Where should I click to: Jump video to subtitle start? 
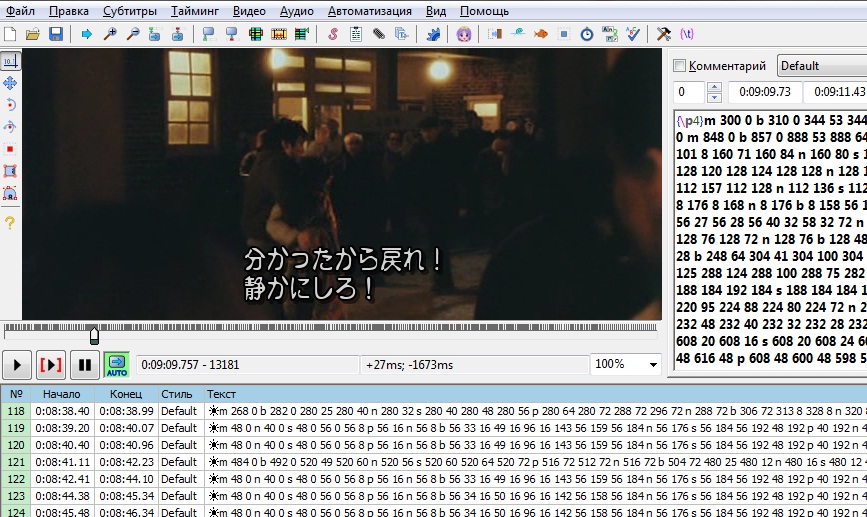(155, 34)
